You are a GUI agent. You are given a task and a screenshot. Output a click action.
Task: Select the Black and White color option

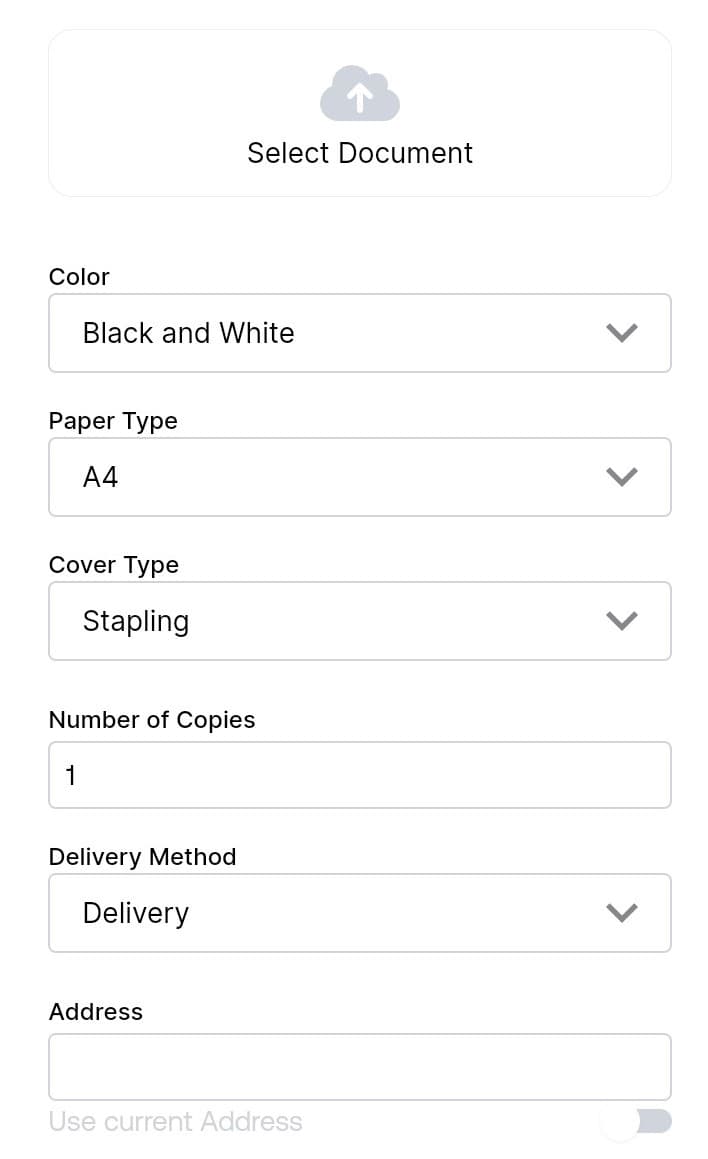pyautogui.click(x=189, y=333)
